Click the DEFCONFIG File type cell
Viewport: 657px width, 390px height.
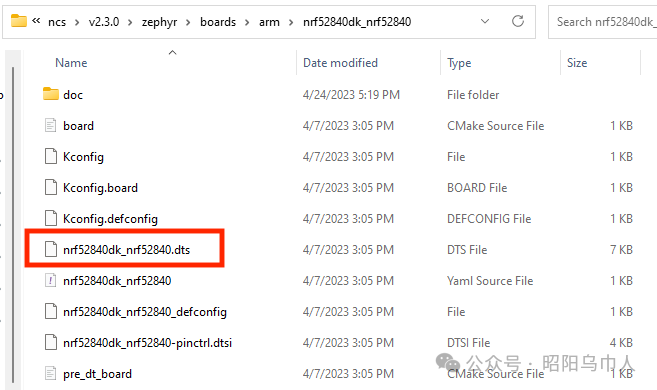(x=489, y=219)
